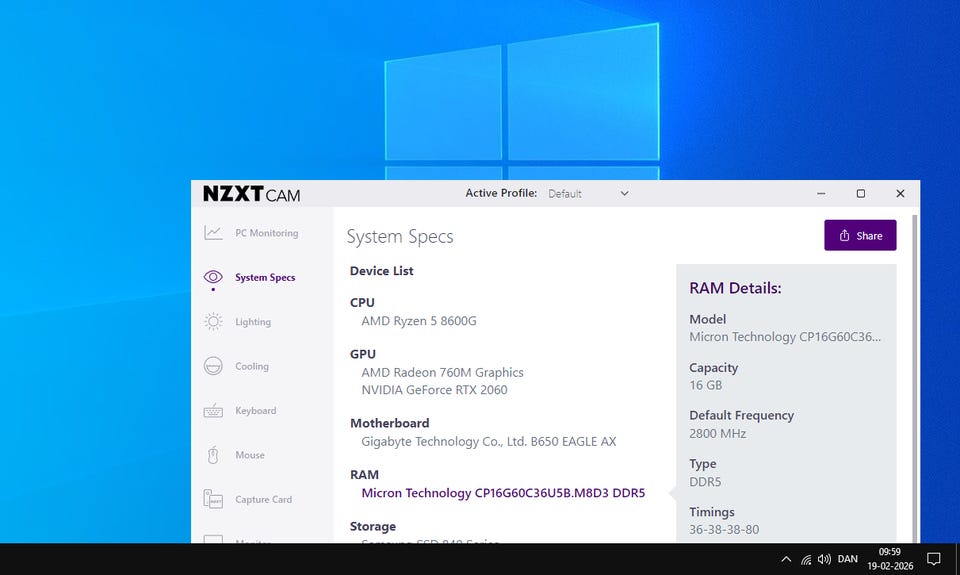Select the Keyboard icon in sidebar
The width and height of the screenshot is (960, 575).
tap(213, 411)
